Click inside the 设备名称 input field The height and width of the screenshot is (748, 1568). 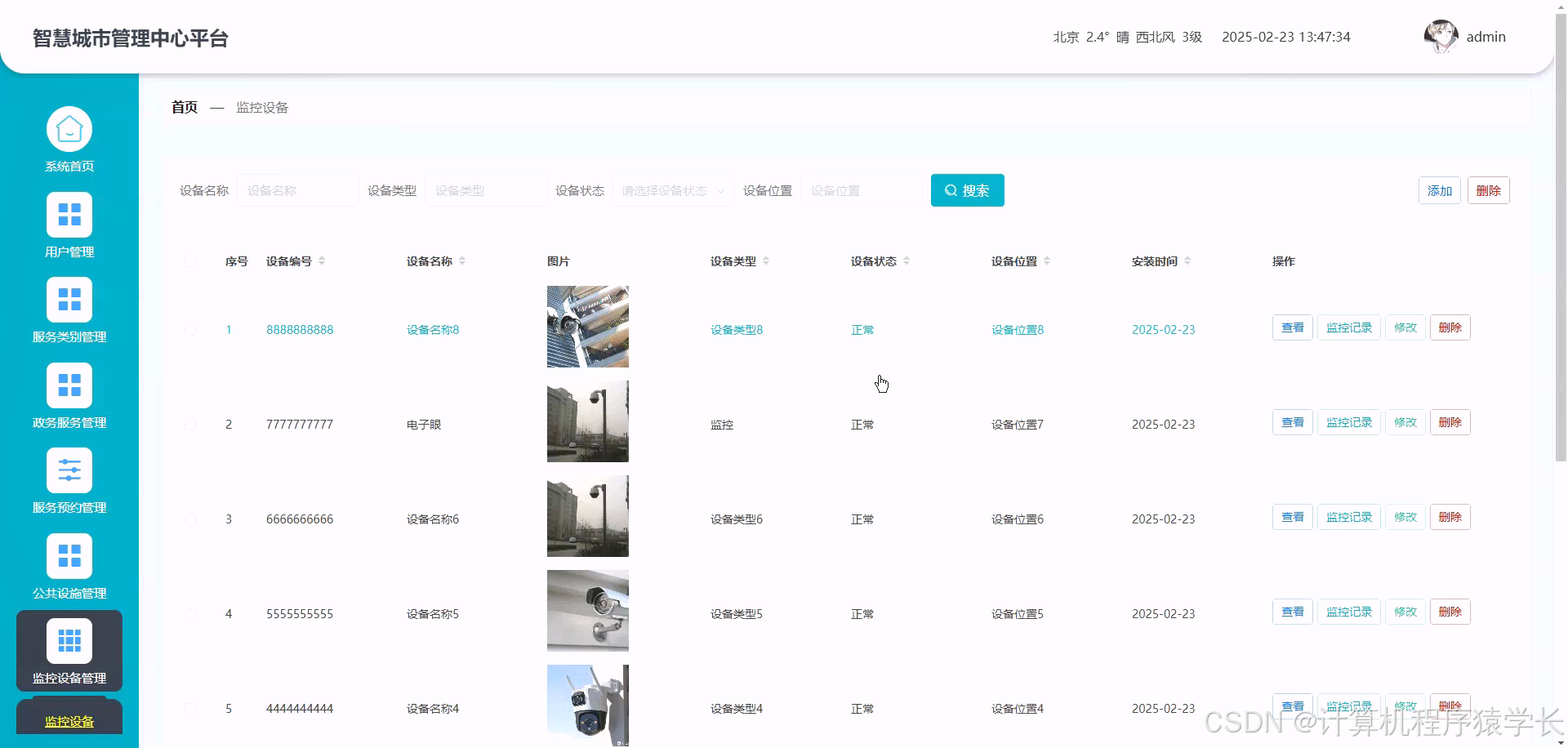tap(297, 190)
